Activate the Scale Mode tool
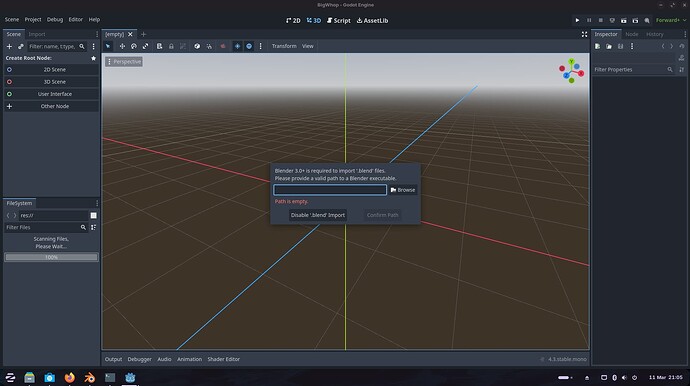 click(146, 46)
